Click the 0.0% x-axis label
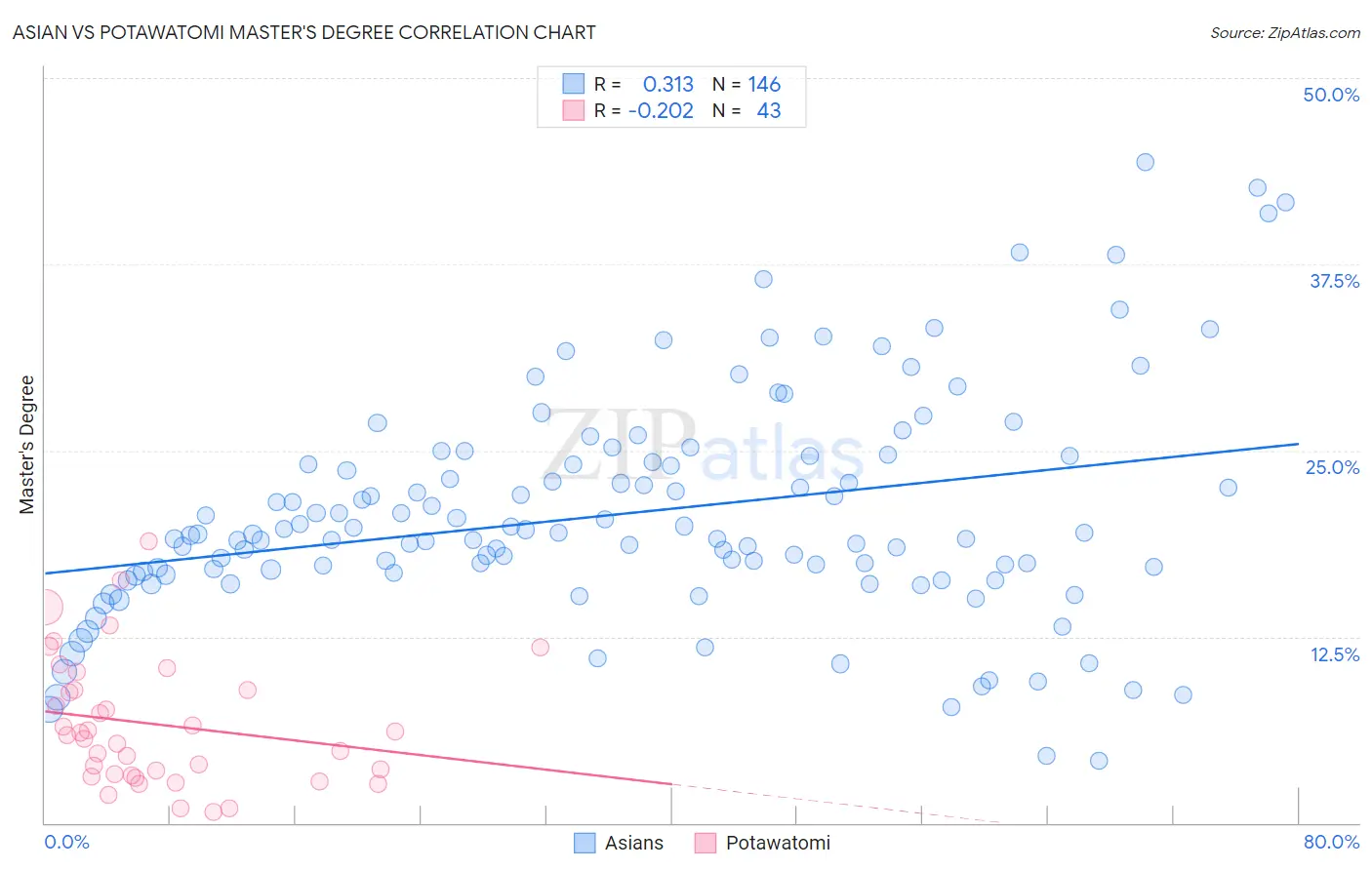This screenshot has width=1372, height=870. [x=66, y=842]
